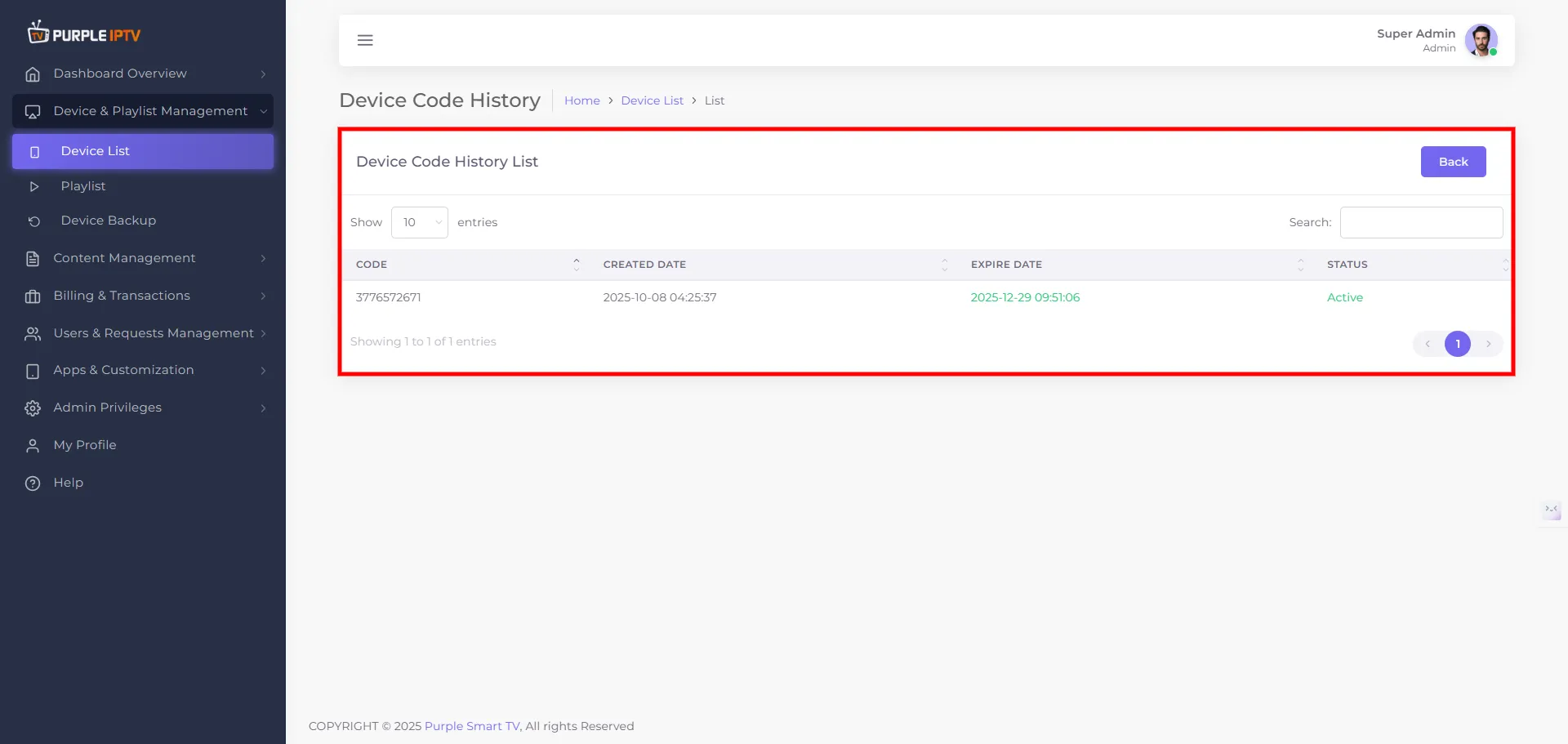The height and width of the screenshot is (744, 1568).
Task: Select Device List in sidebar
Action: coord(143,152)
